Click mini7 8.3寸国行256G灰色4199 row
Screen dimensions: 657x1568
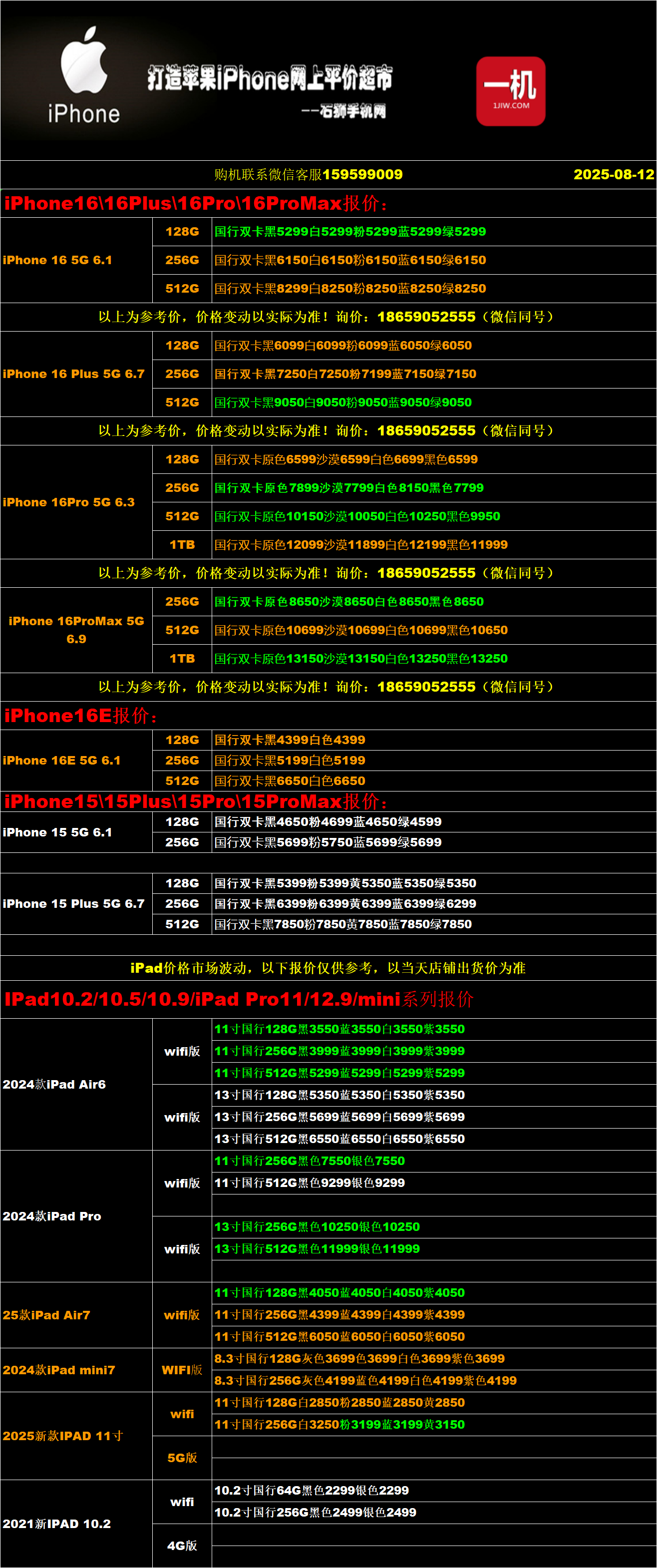pos(434,1381)
